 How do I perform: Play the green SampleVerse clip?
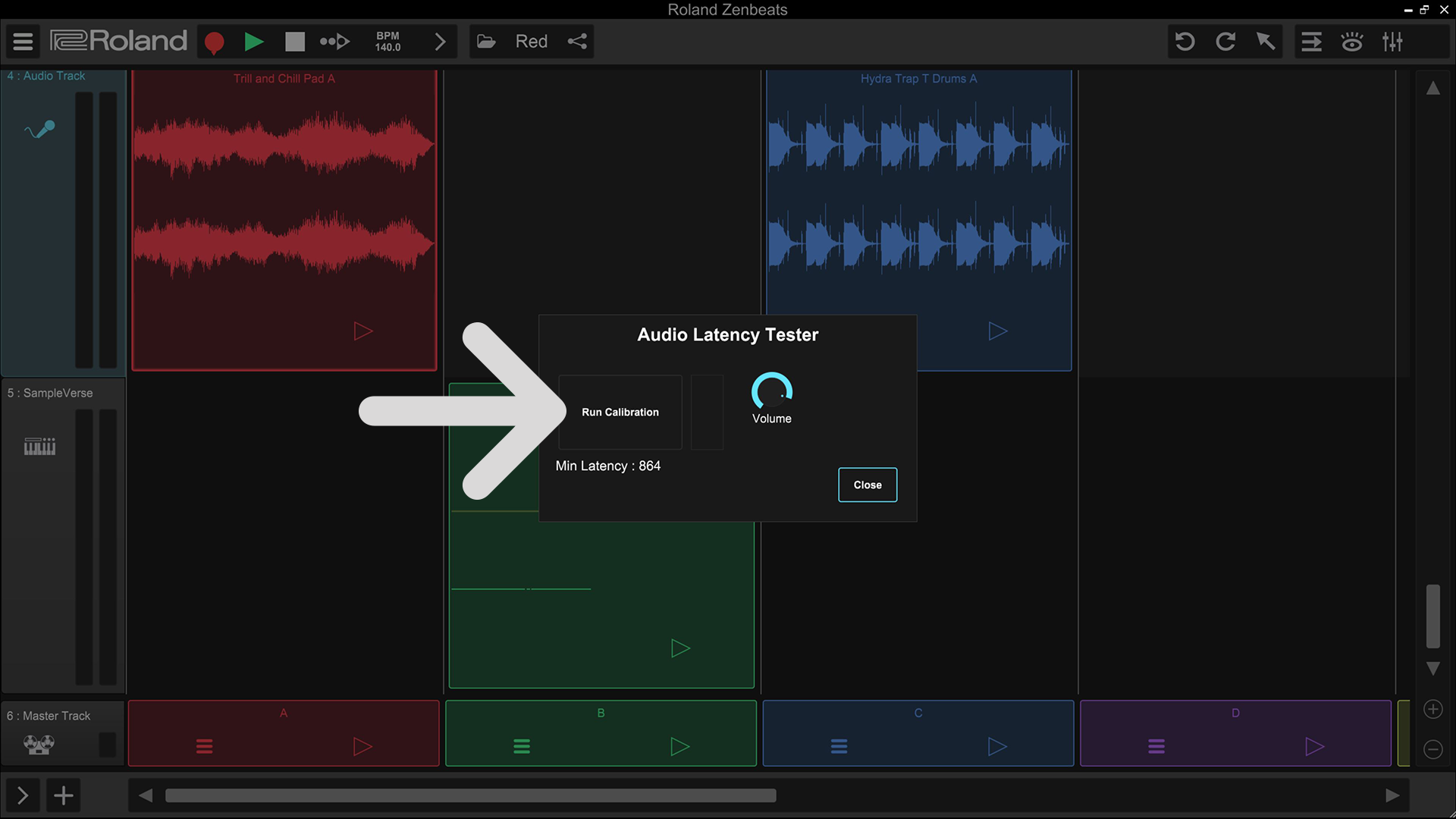[x=680, y=648]
